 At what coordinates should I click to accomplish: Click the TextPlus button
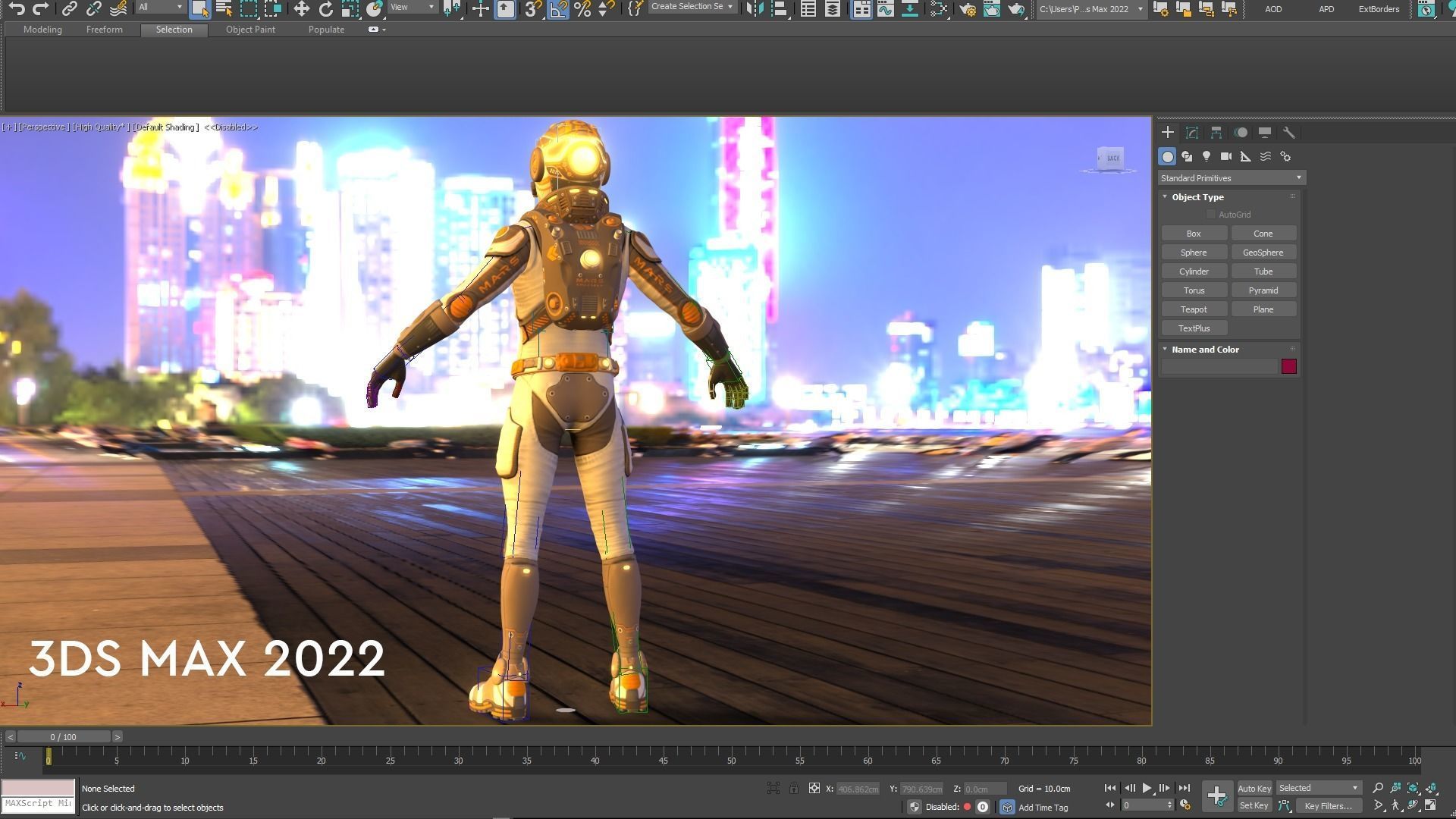pyautogui.click(x=1194, y=328)
